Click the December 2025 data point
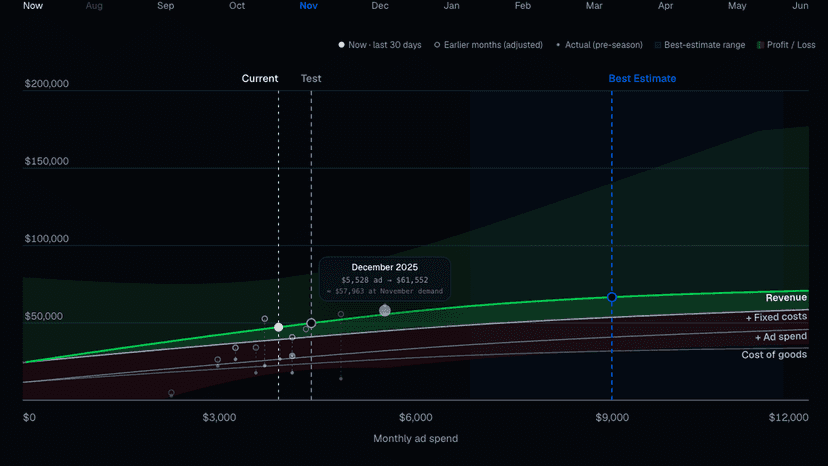The height and width of the screenshot is (466, 828). [x=385, y=311]
